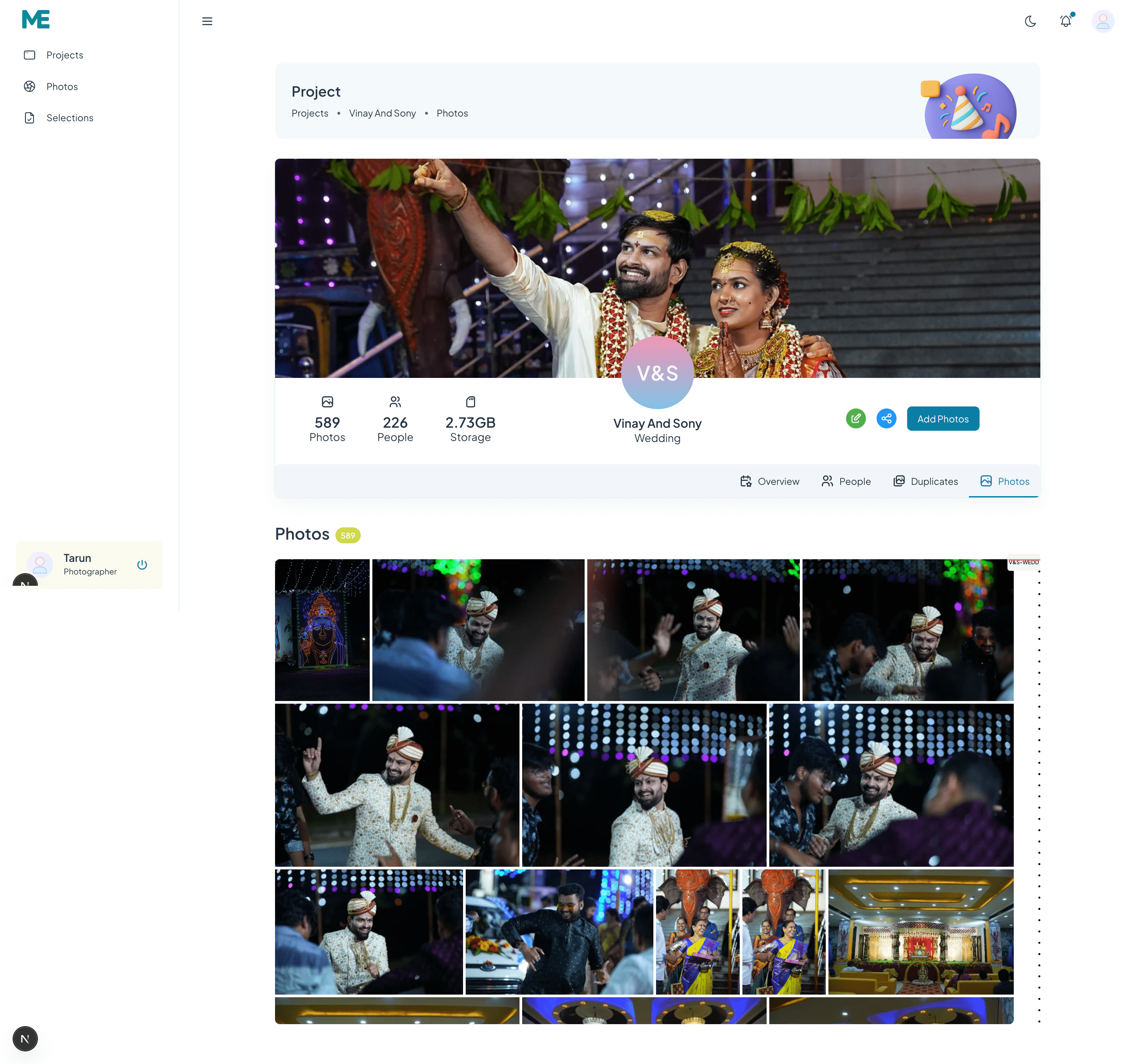Open the decorated wedding hall thumbnail
Viewport: 1136px width, 1064px height.
(x=920, y=931)
